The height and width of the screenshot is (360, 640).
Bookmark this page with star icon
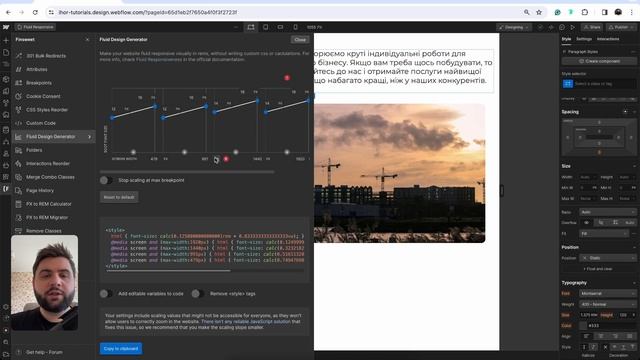(x=539, y=12)
